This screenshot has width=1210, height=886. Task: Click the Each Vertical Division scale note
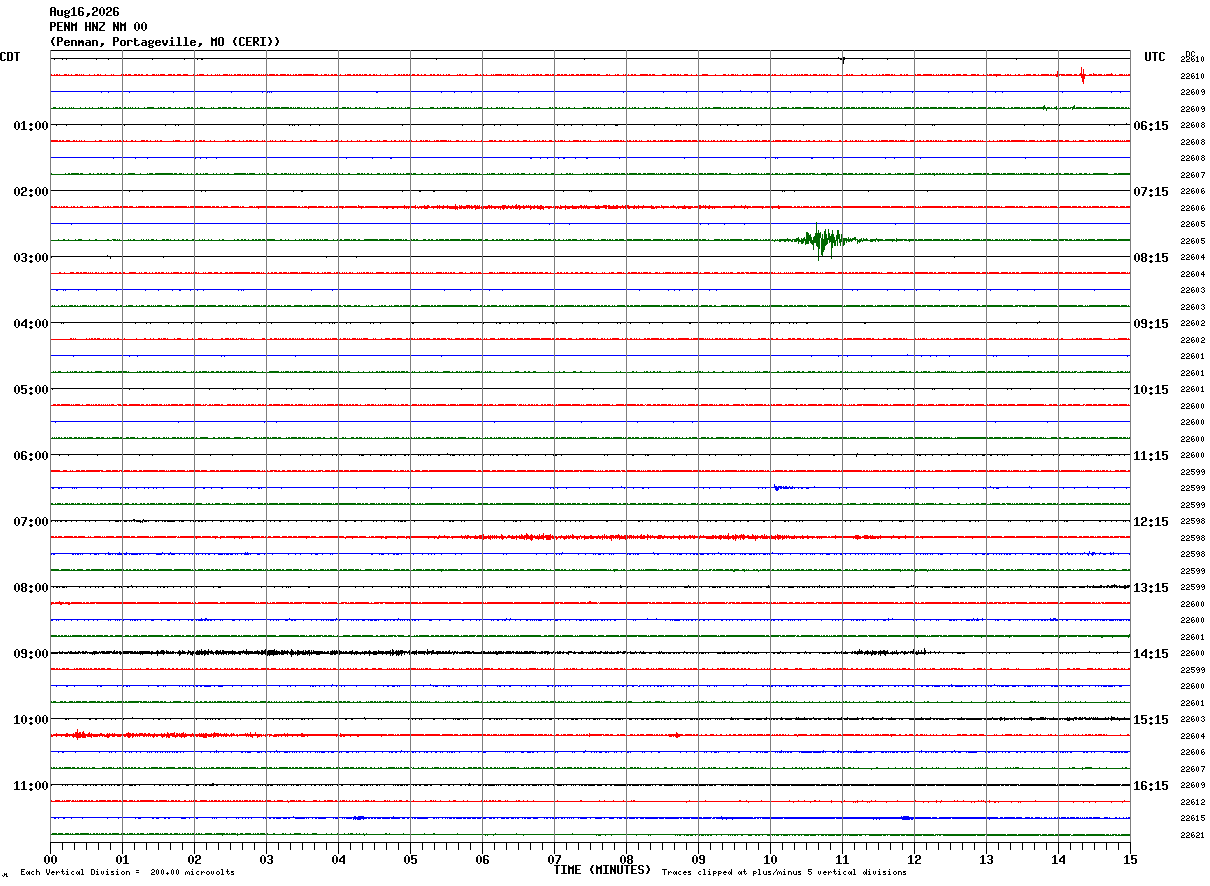[127, 873]
